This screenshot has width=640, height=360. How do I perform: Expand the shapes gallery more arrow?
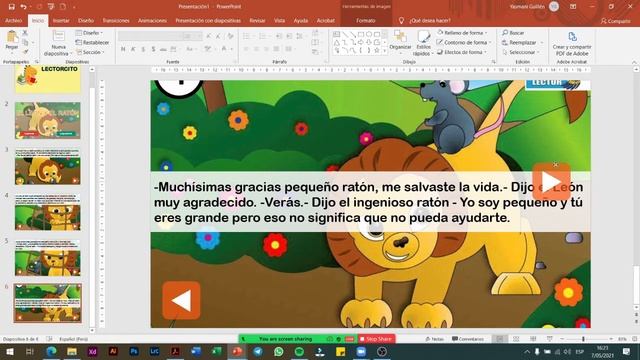384,51
